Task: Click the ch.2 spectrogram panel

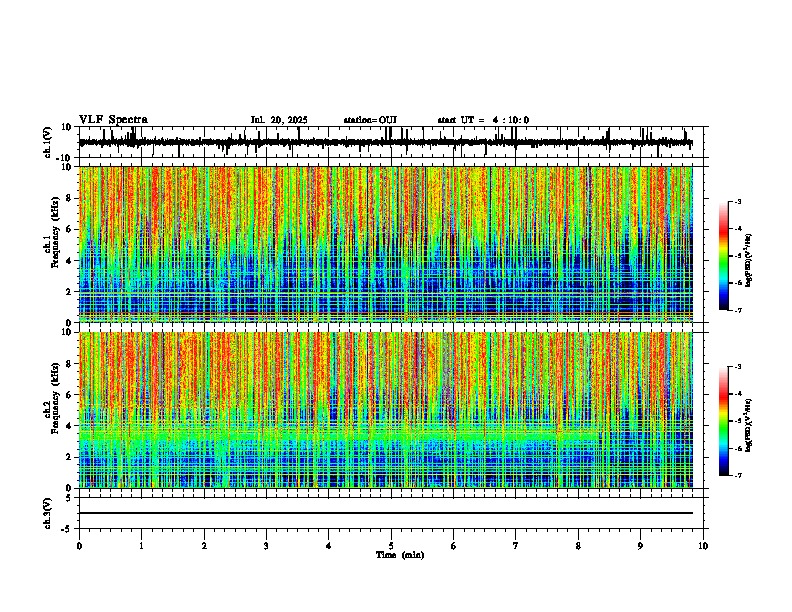Action: pos(393,410)
